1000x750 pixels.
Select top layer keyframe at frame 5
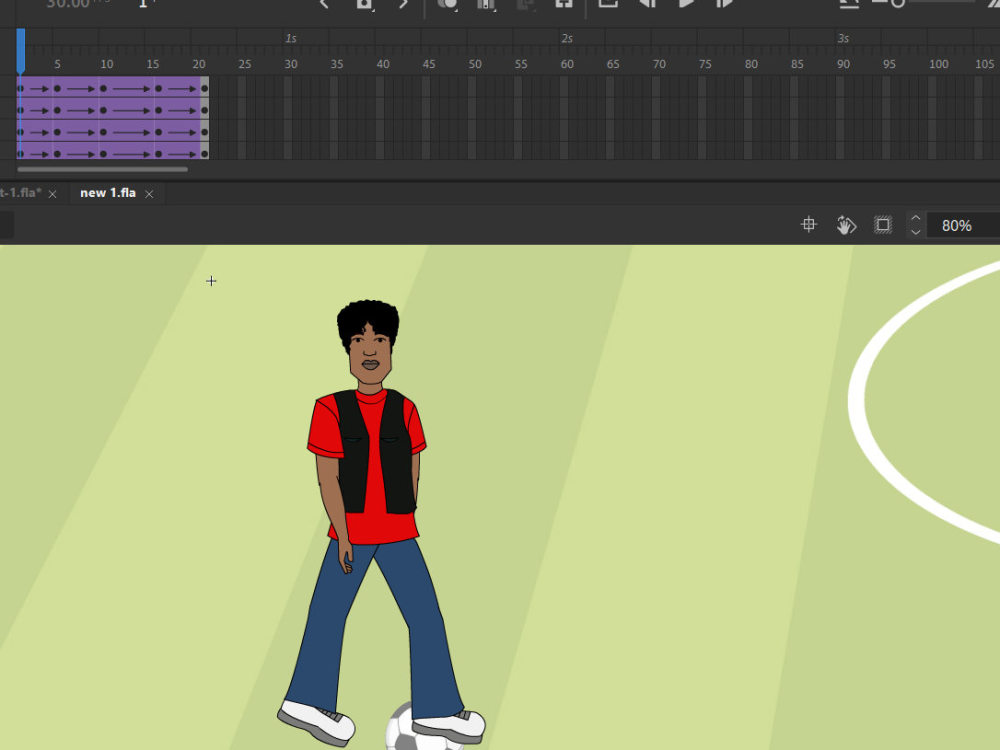[57, 89]
